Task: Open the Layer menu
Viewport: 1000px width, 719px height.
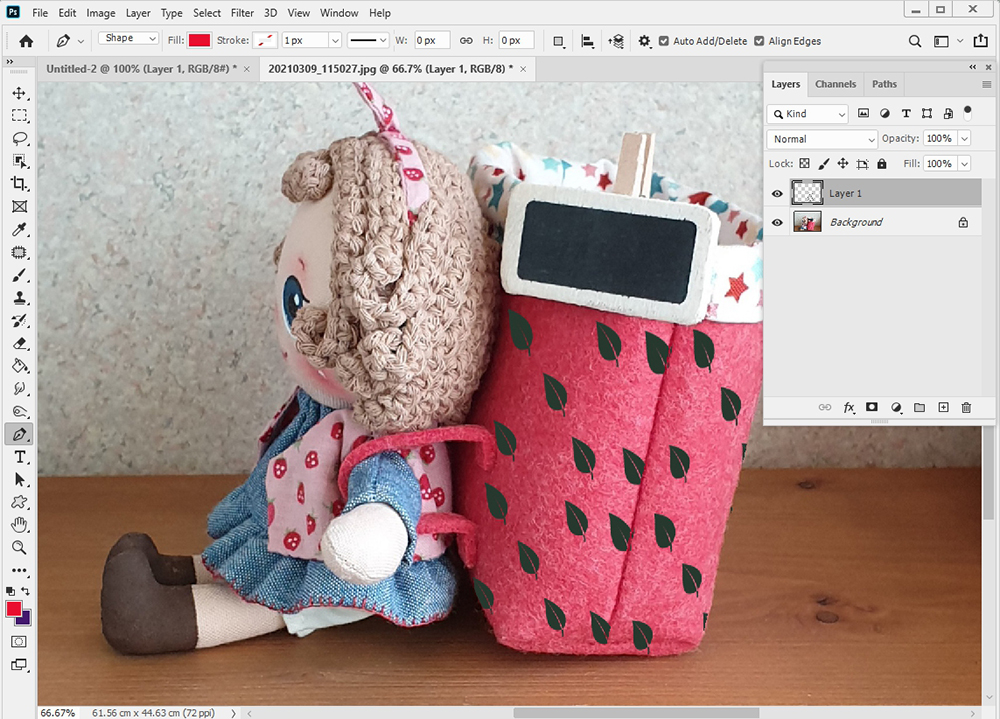Action: coord(138,13)
